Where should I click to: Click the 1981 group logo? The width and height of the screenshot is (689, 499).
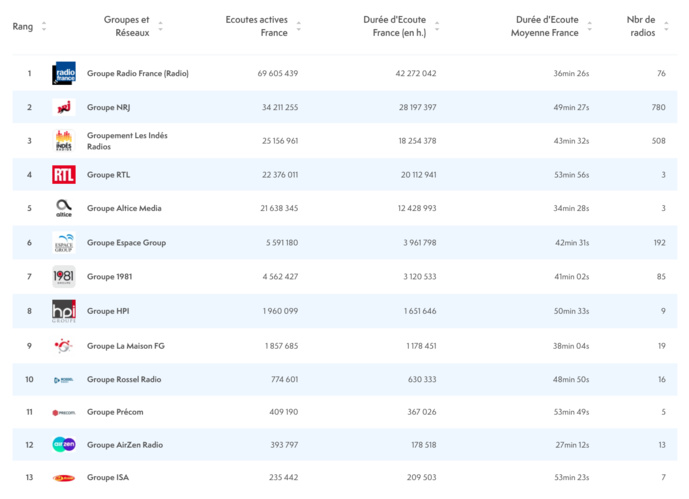click(x=64, y=277)
